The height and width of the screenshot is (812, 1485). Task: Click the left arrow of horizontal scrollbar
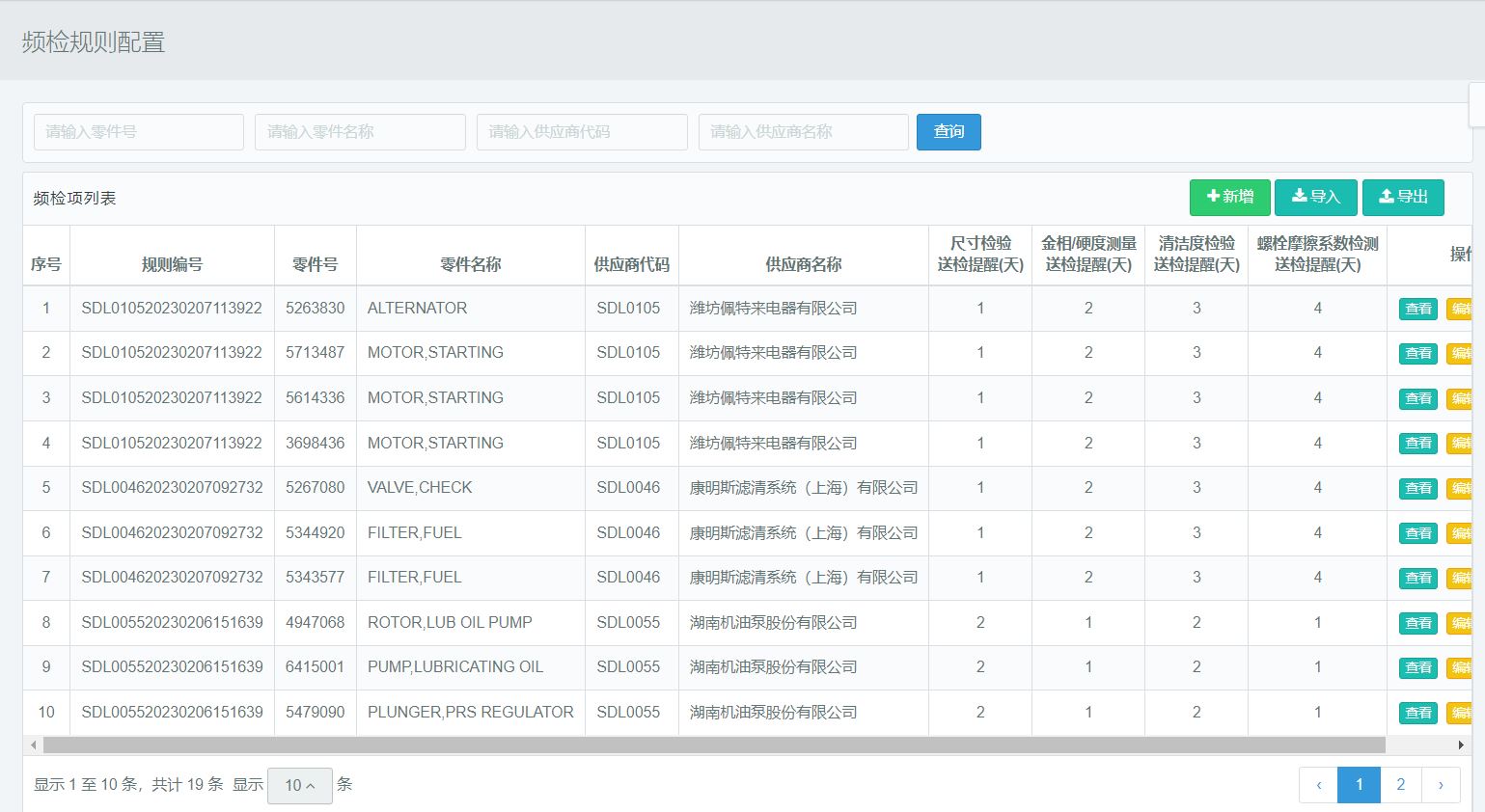pyautogui.click(x=34, y=744)
